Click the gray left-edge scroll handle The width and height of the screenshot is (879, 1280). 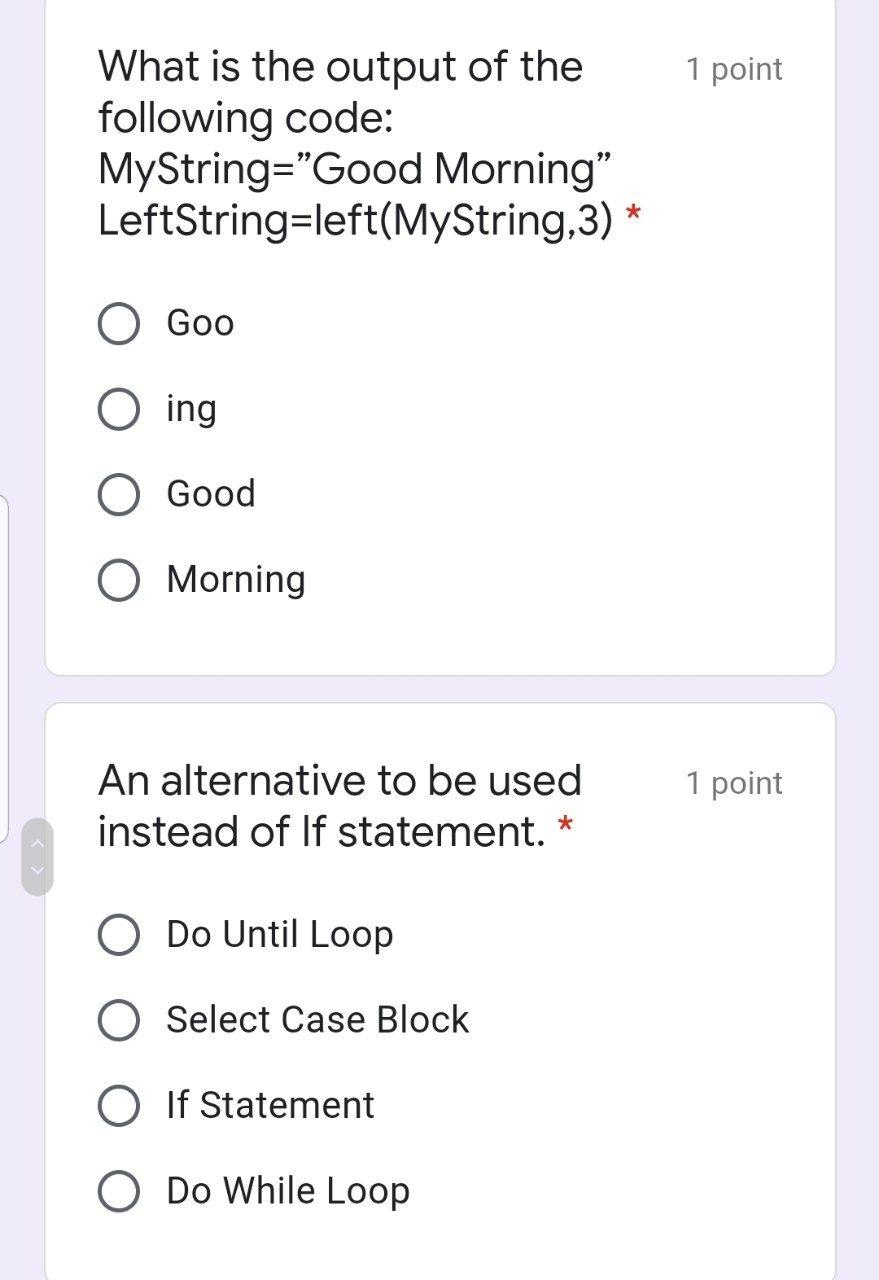click(37, 857)
